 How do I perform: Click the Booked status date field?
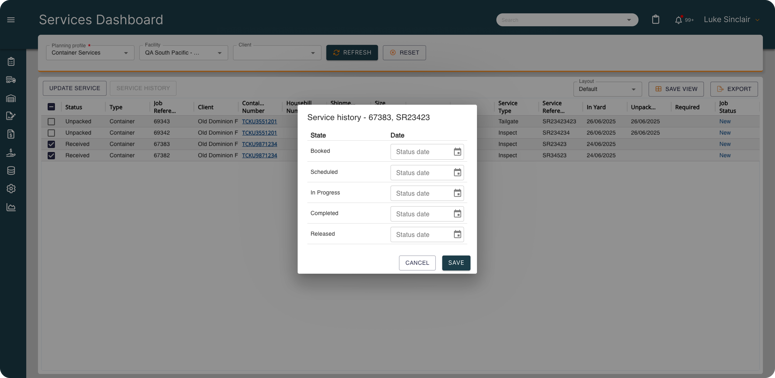[427, 152]
